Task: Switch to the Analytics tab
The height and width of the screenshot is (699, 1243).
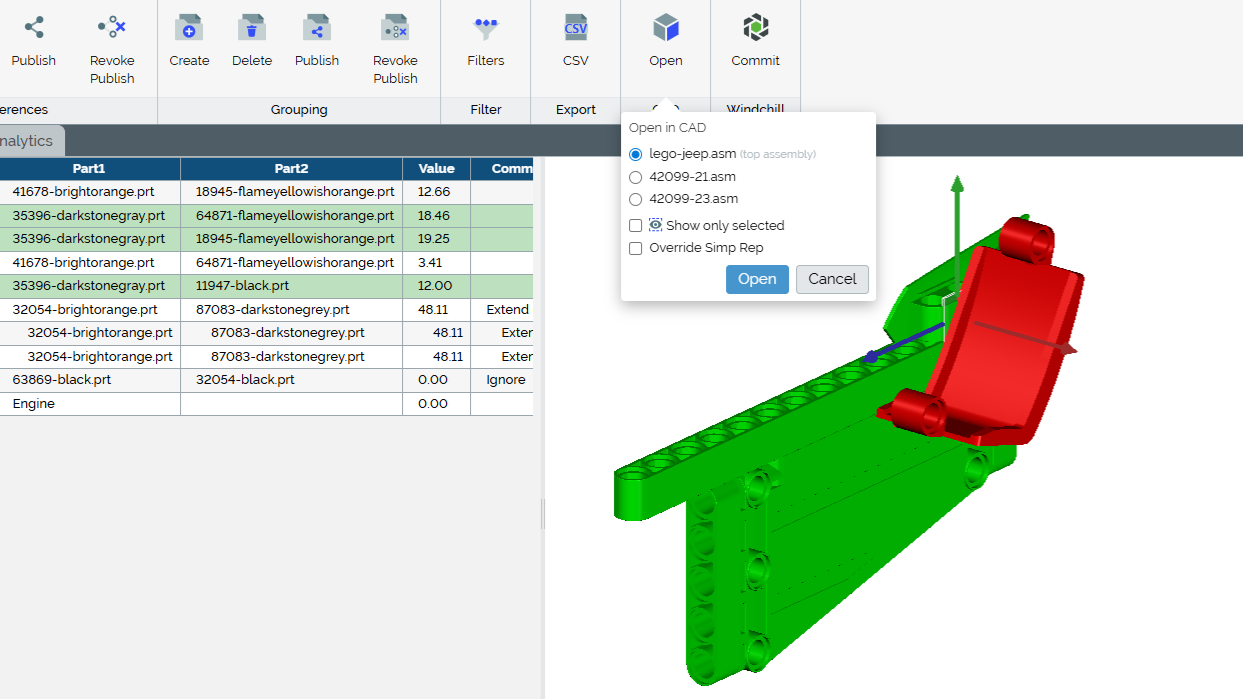Action: (x=27, y=141)
